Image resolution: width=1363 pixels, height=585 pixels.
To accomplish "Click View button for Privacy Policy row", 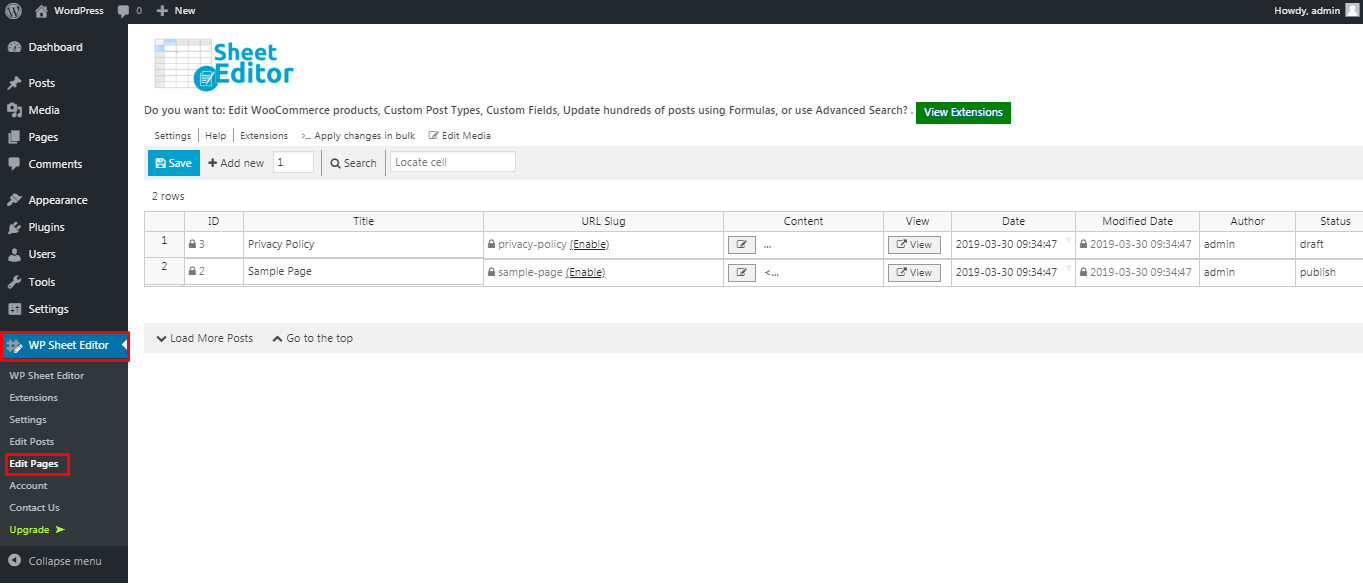I will tap(914, 244).
